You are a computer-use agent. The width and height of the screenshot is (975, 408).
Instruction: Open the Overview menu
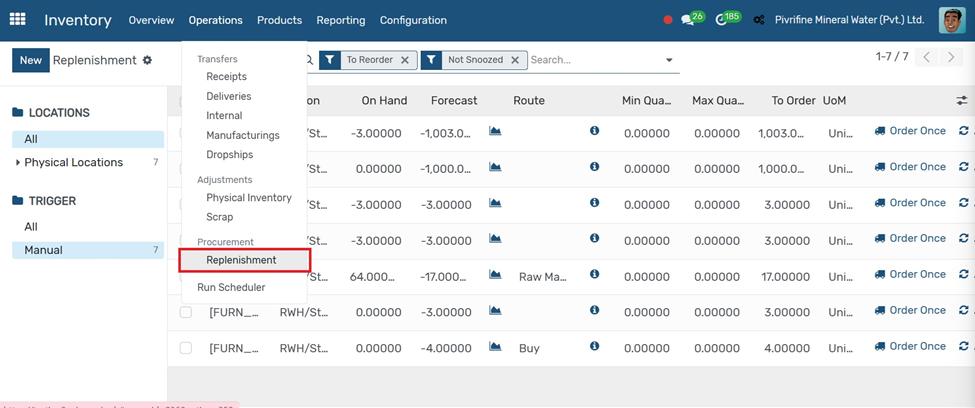click(x=151, y=20)
